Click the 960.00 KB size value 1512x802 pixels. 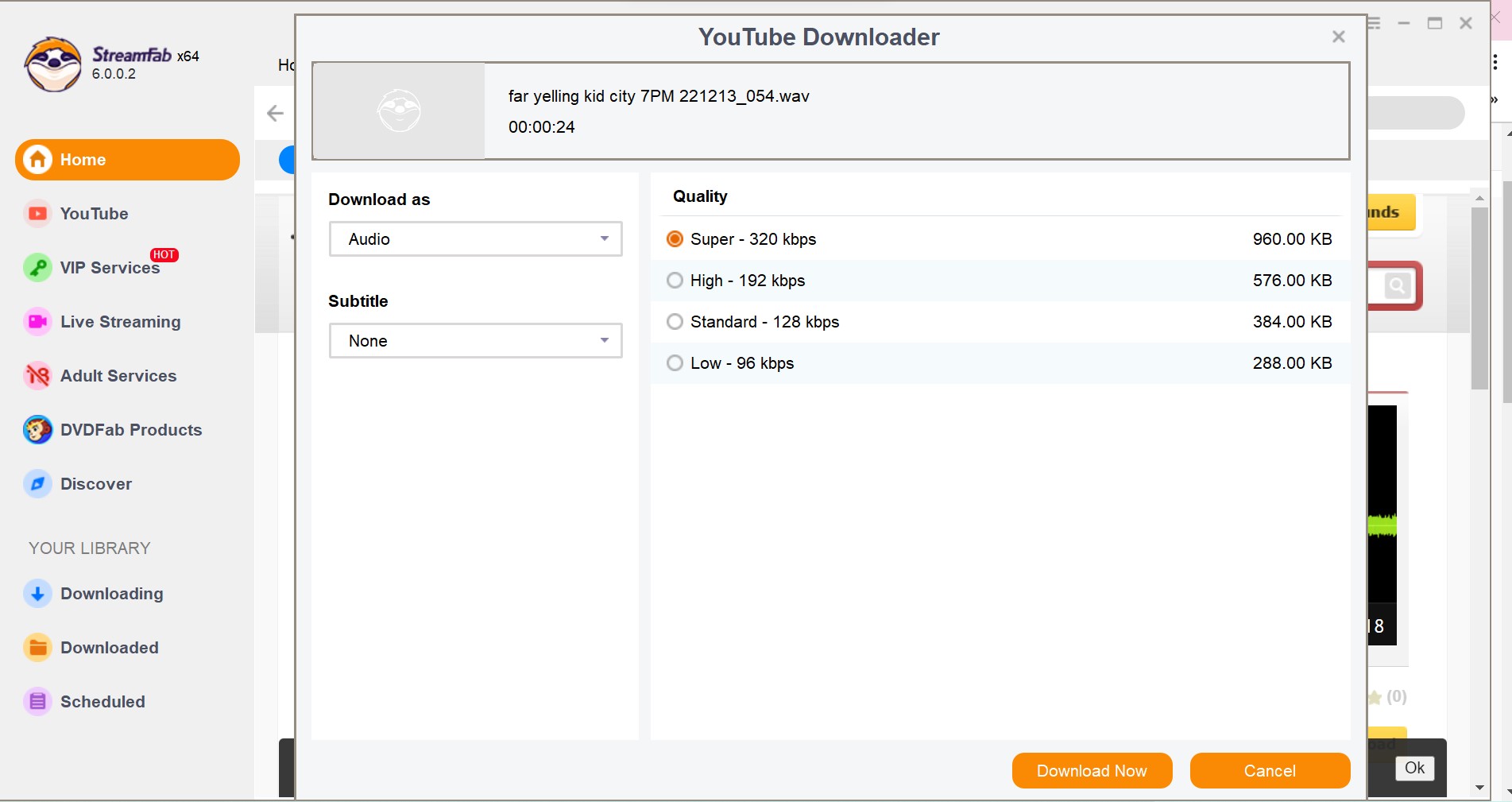coord(1292,239)
